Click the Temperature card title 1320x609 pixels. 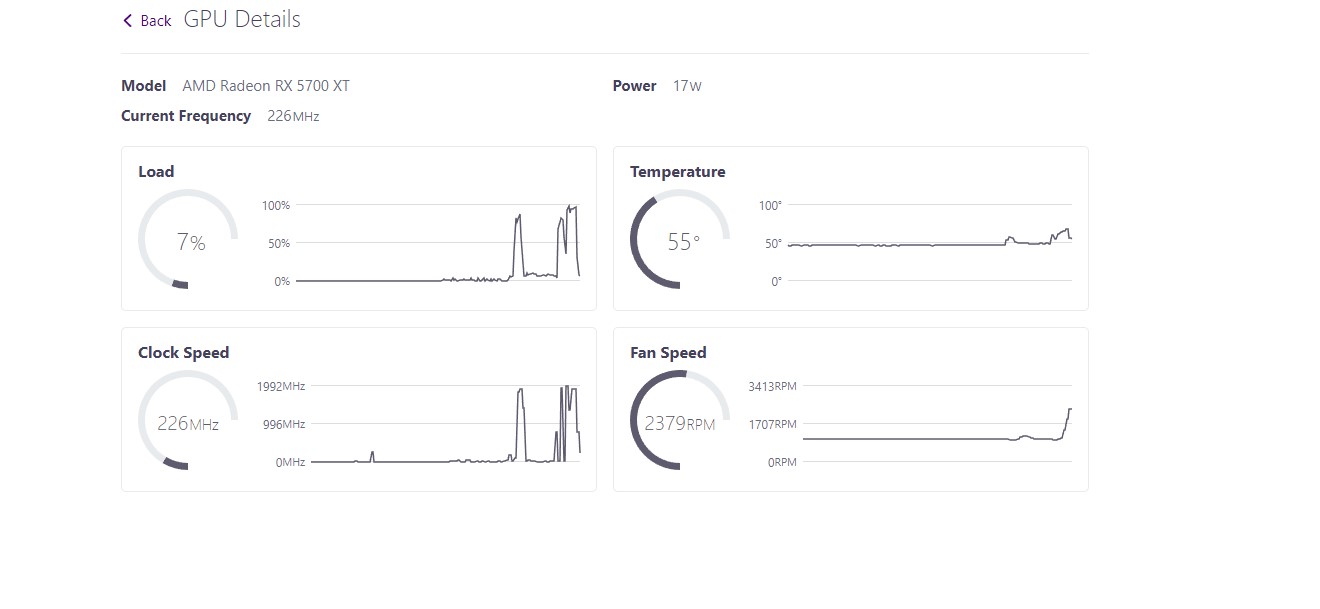click(x=678, y=172)
